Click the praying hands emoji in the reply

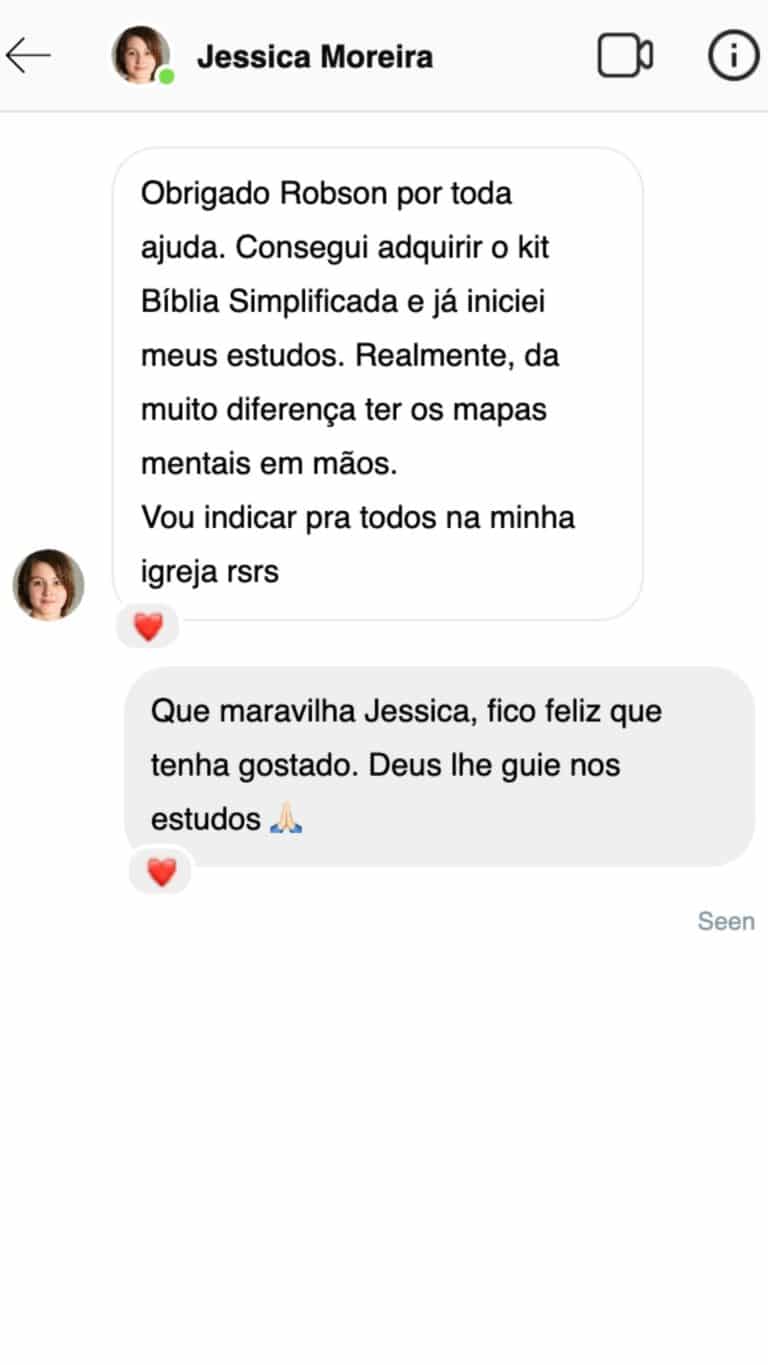click(x=286, y=820)
